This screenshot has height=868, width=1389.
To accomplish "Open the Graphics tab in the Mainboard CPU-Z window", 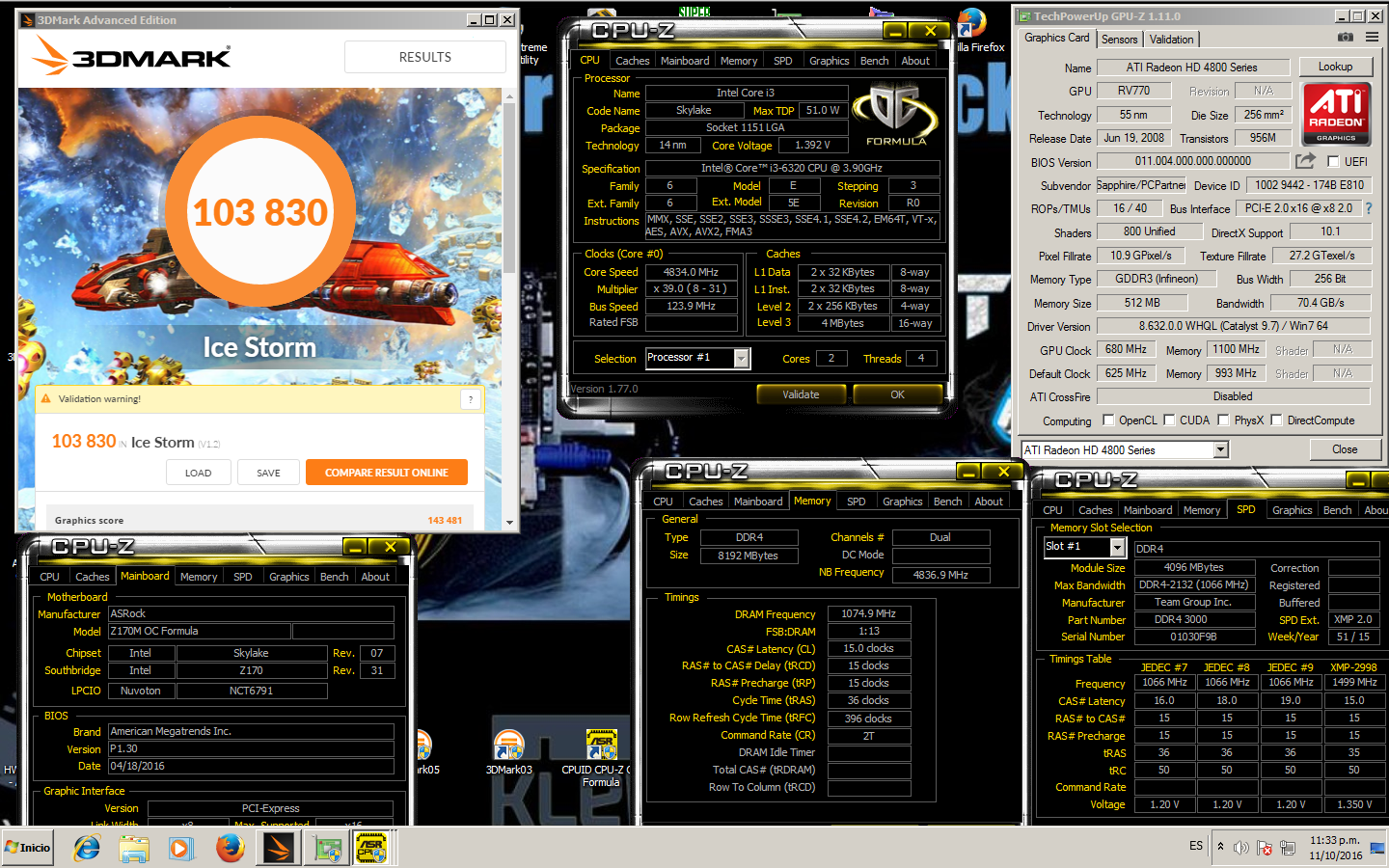I will (288, 577).
